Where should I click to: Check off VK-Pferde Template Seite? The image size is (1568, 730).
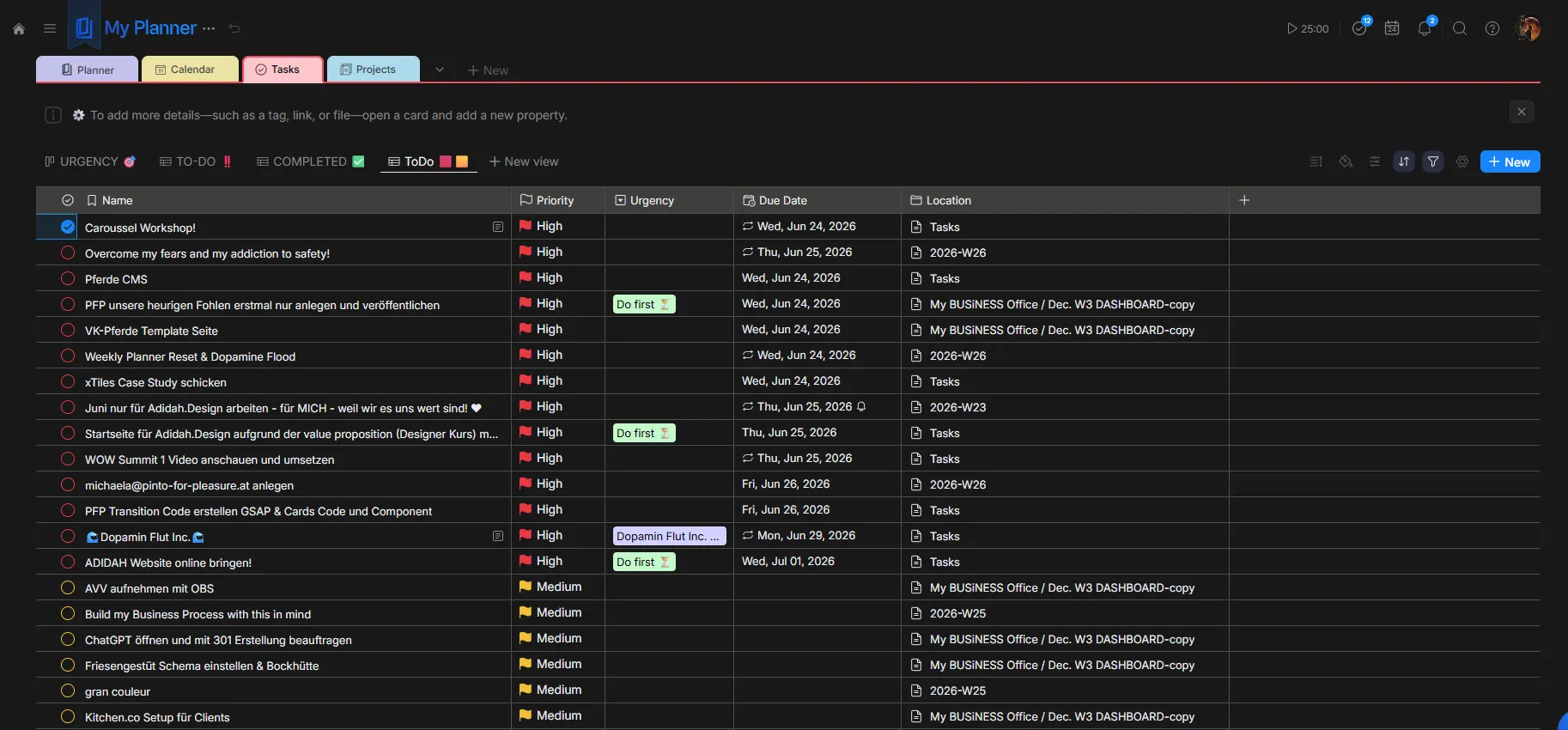coord(68,330)
